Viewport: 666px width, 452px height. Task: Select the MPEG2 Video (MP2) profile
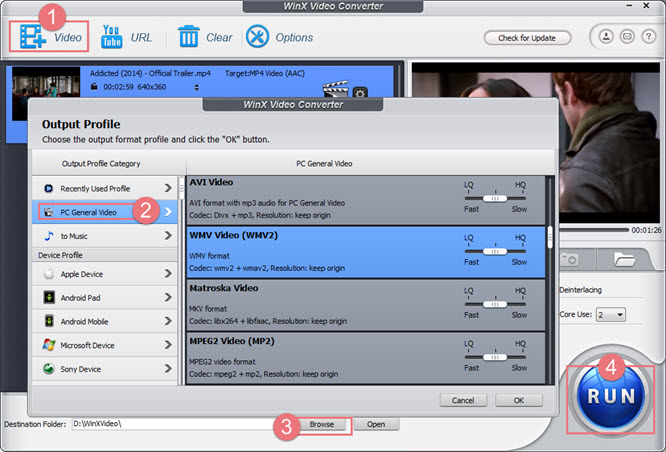click(x=366, y=358)
